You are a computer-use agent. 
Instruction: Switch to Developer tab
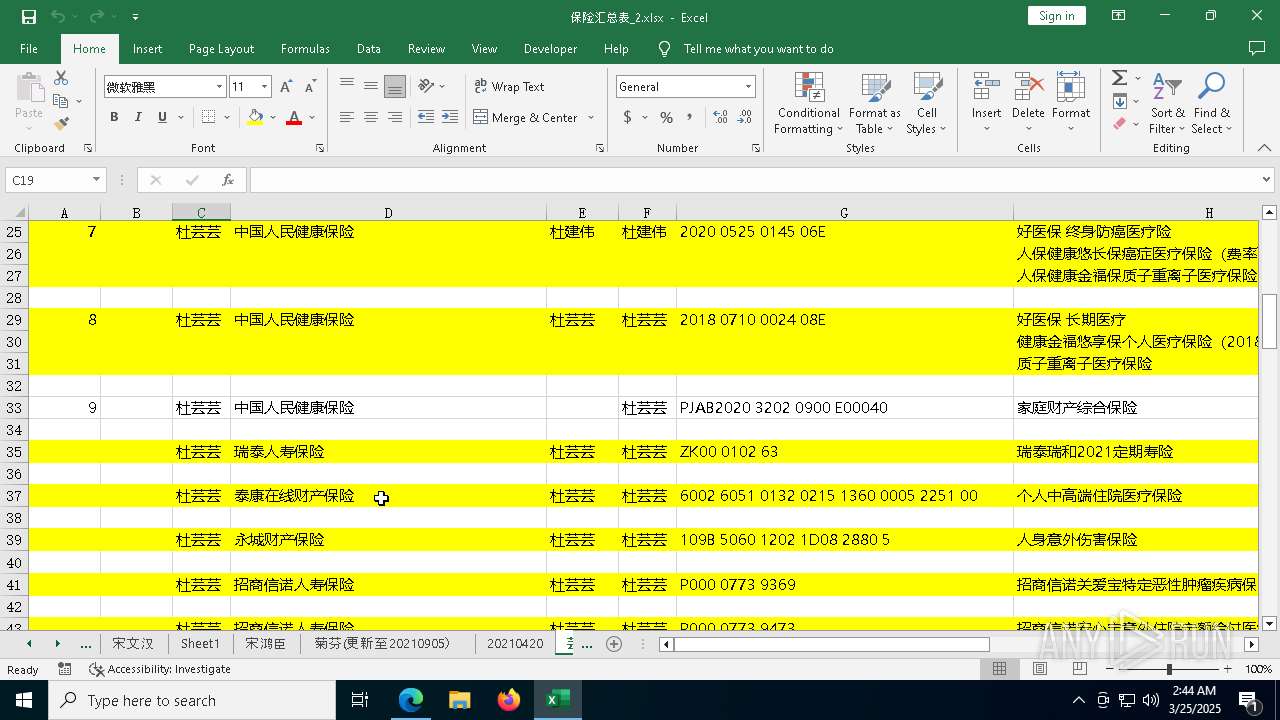(550, 49)
